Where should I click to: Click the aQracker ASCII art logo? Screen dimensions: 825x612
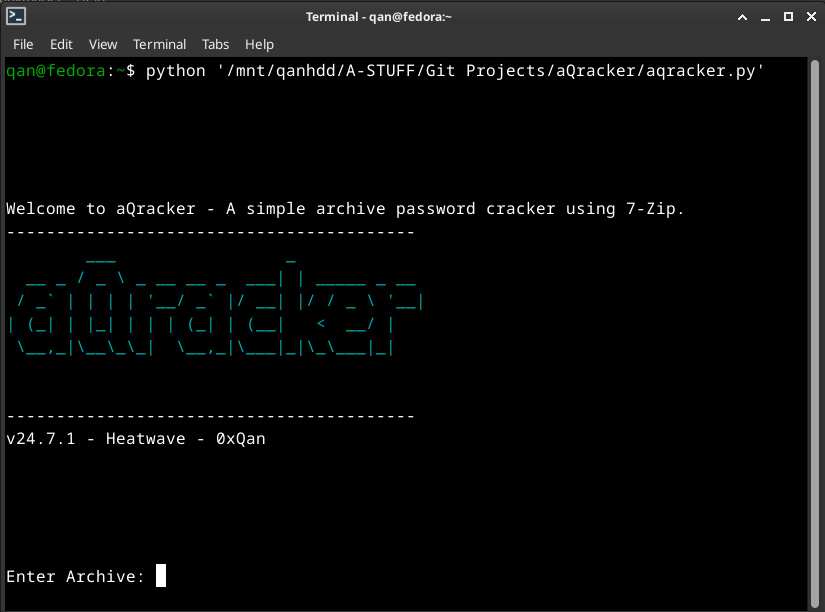(216, 307)
